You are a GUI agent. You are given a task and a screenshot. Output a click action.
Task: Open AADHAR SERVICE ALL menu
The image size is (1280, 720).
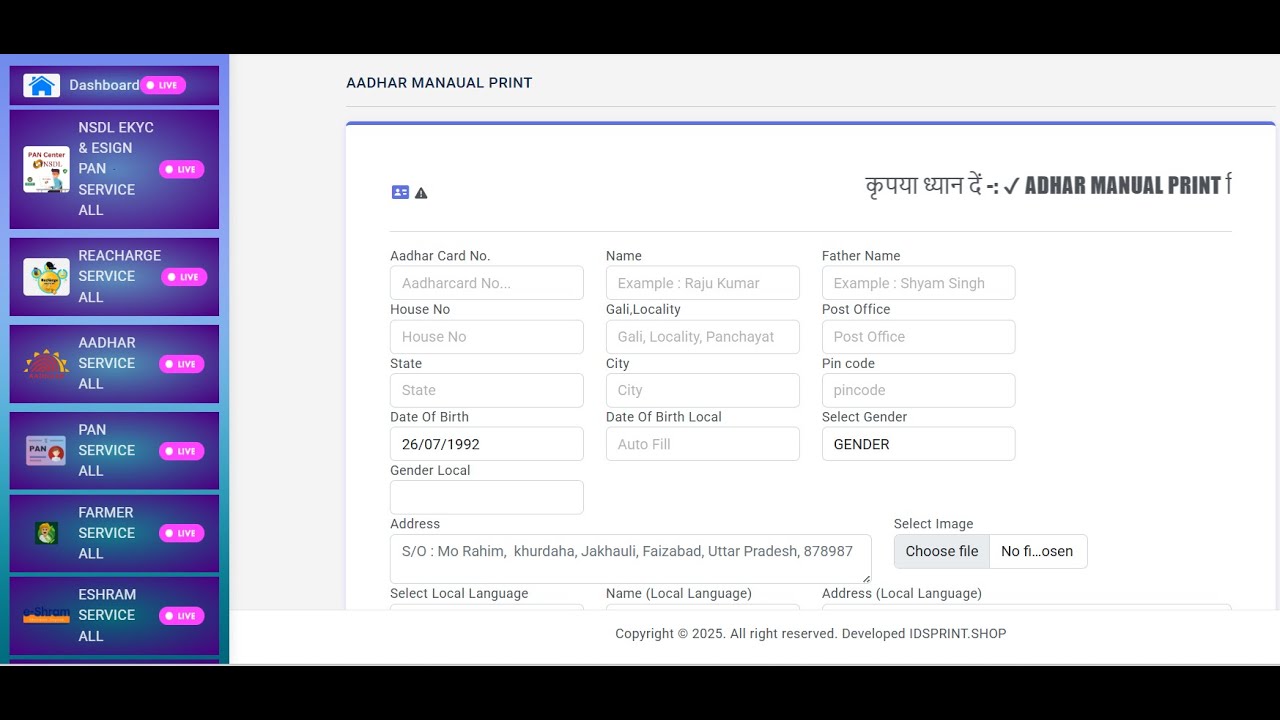click(114, 364)
